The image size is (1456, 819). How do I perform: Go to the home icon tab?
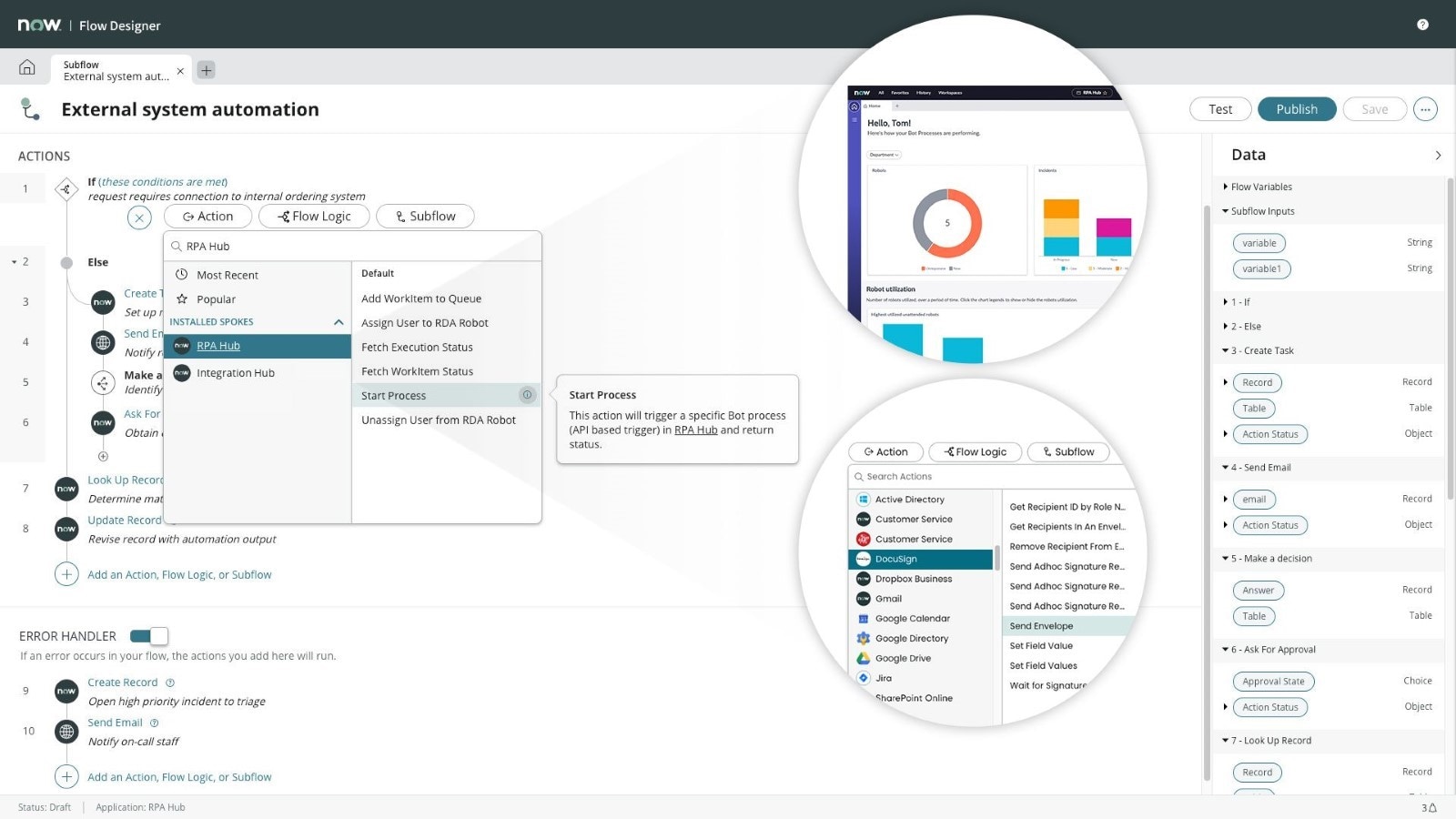(x=27, y=67)
